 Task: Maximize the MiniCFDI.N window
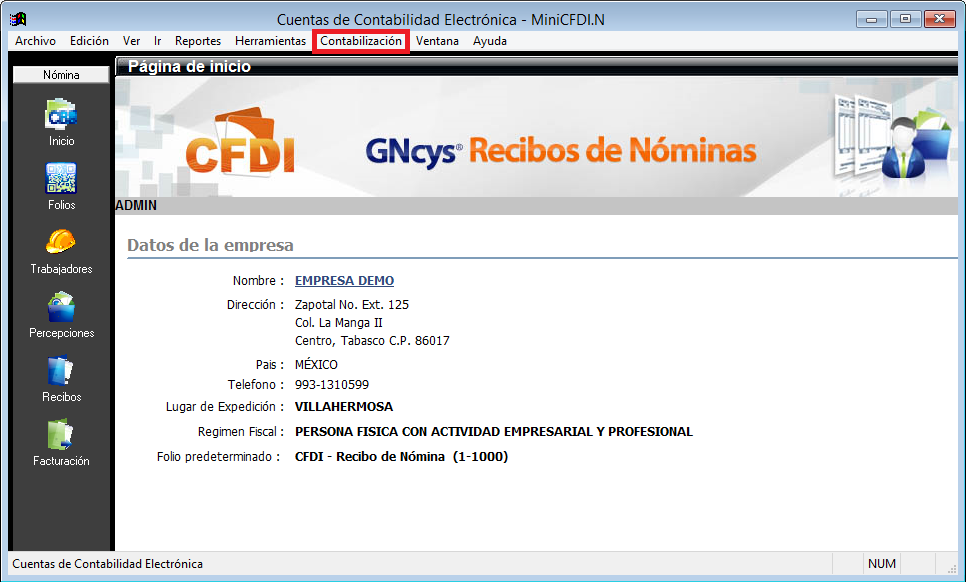coord(905,19)
